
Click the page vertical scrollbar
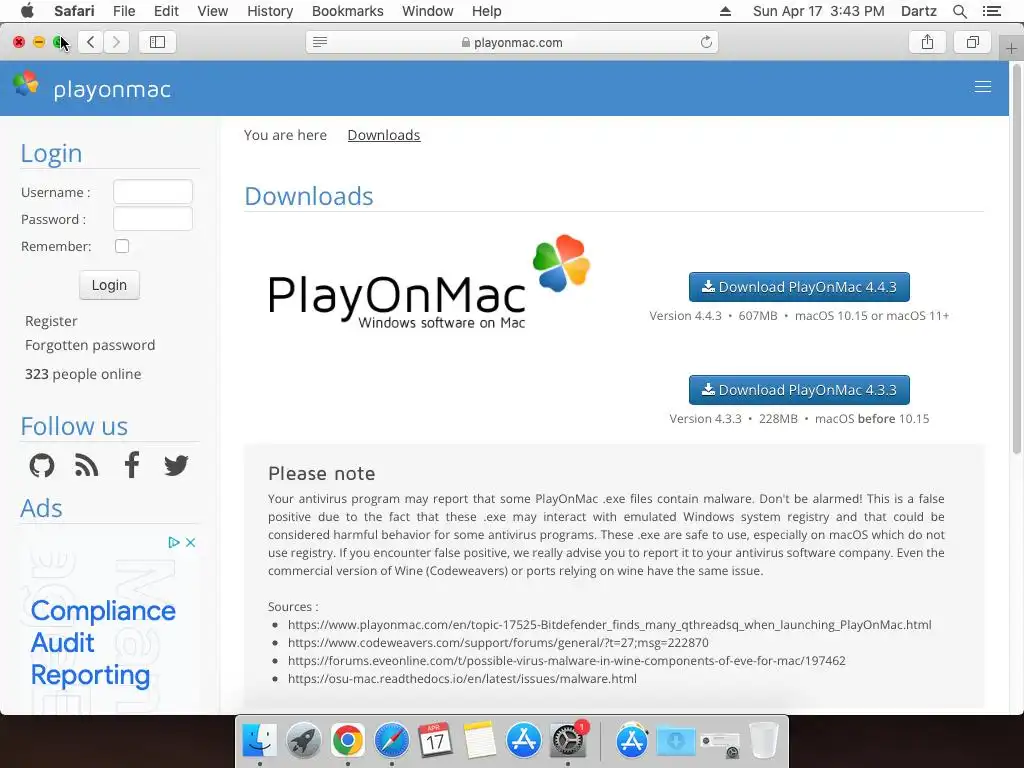point(1016,258)
